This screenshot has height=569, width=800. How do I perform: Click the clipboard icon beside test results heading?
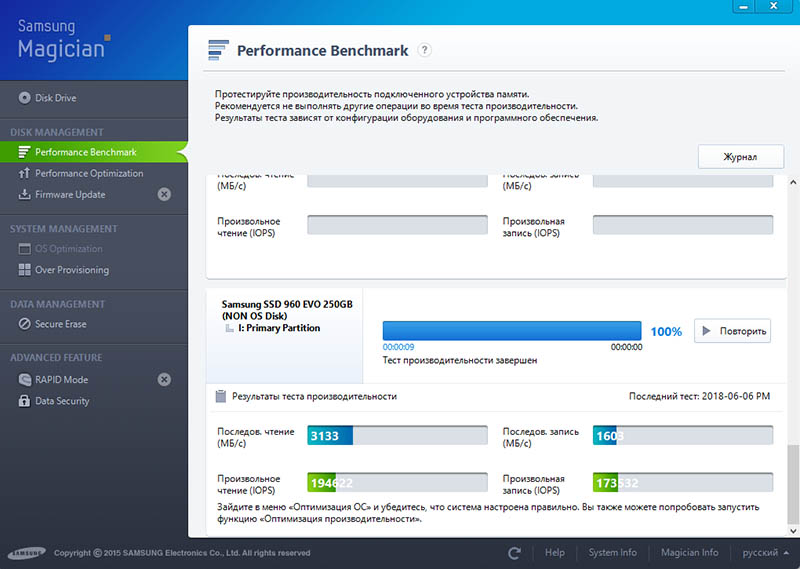[x=221, y=396]
